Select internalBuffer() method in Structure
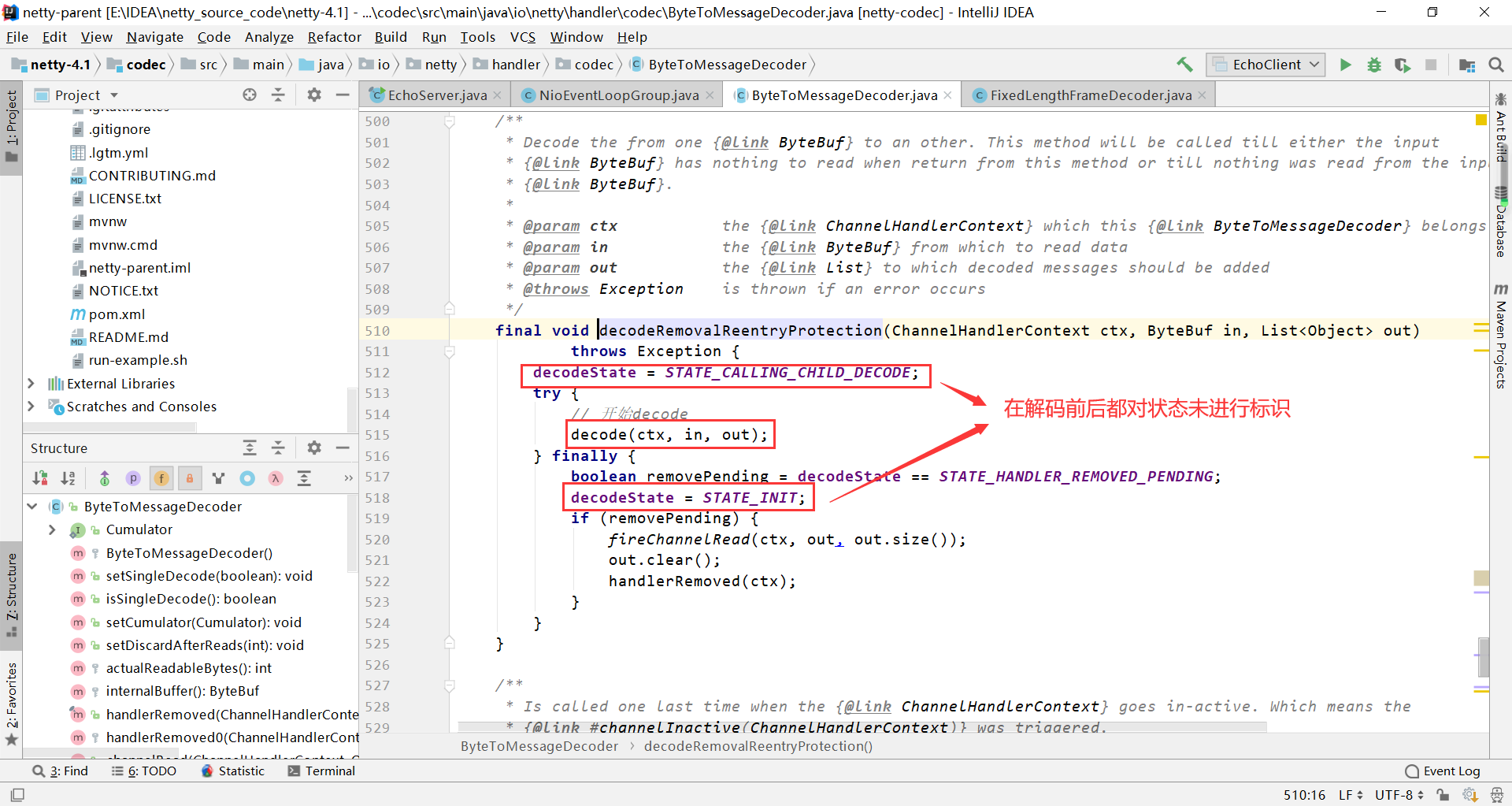This screenshot has width=1512, height=806. tap(183, 691)
